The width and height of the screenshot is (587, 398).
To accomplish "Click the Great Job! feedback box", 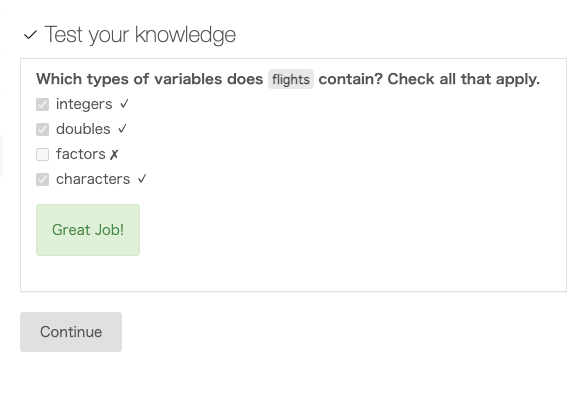I will click(x=88, y=230).
